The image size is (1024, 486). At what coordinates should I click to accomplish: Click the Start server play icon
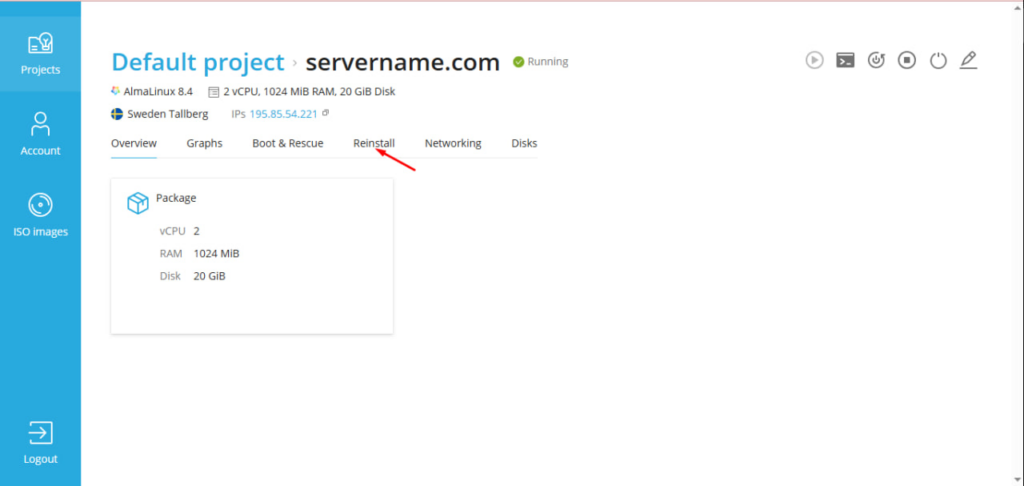[815, 60]
